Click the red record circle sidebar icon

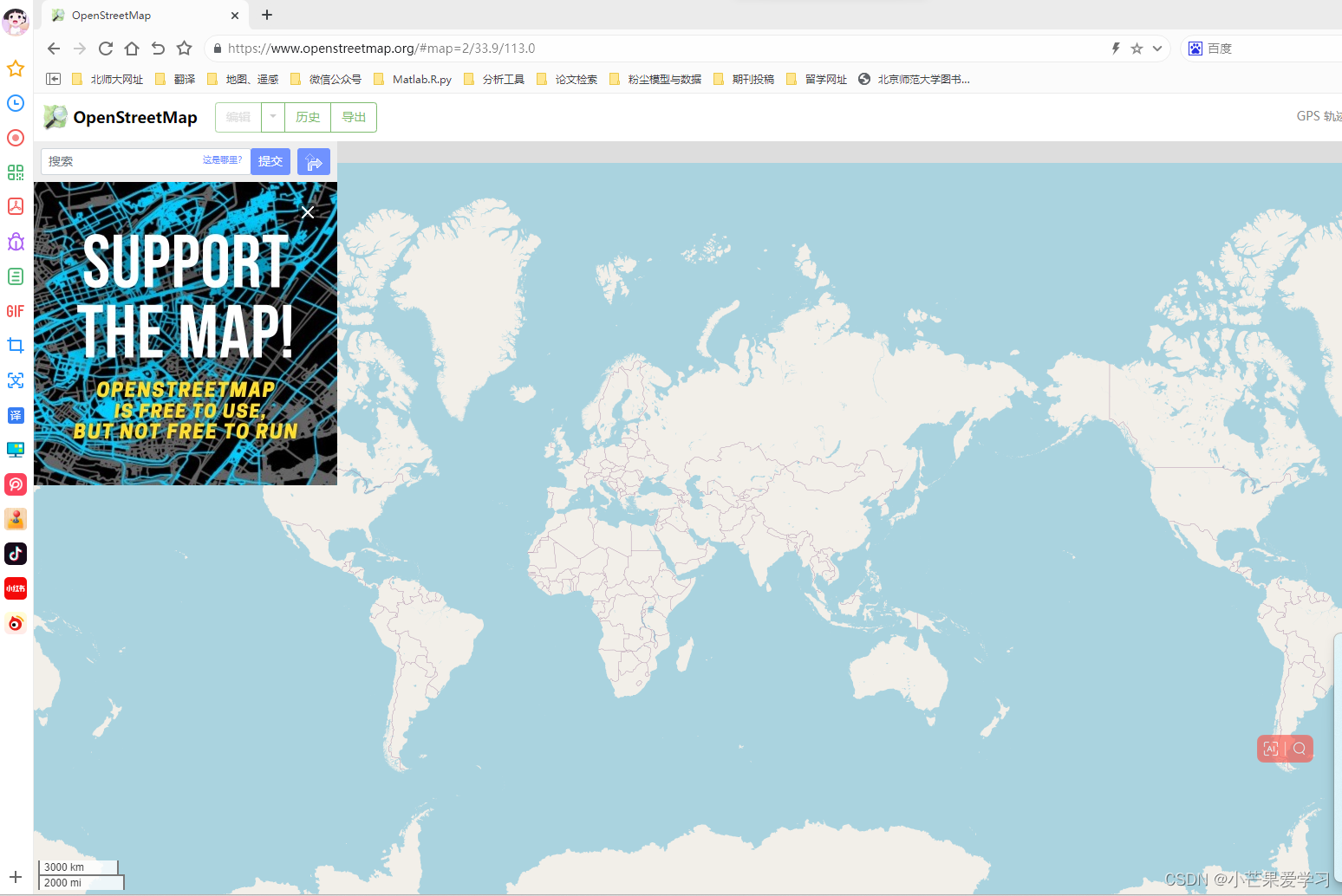(16, 138)
